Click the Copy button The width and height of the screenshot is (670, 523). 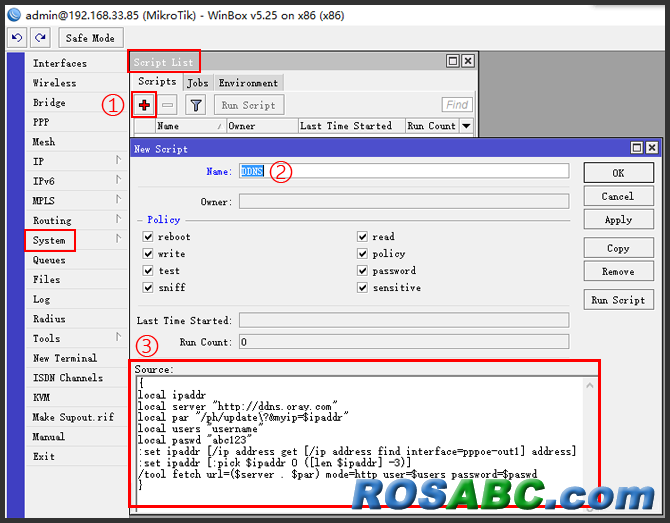click(618, 248)
